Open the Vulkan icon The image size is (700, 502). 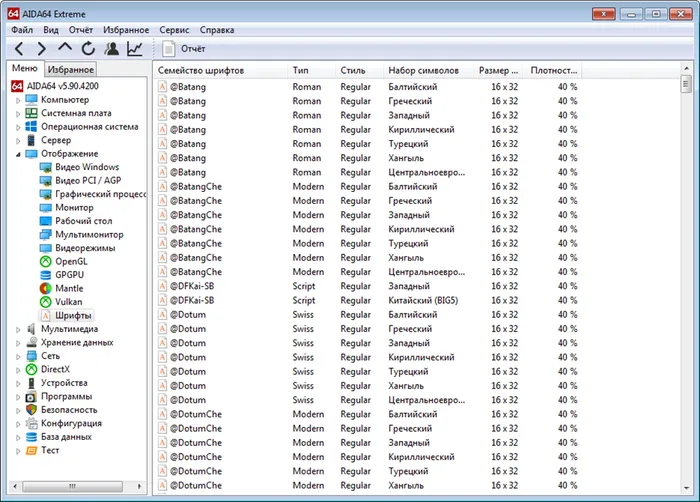tap(46, 302)
